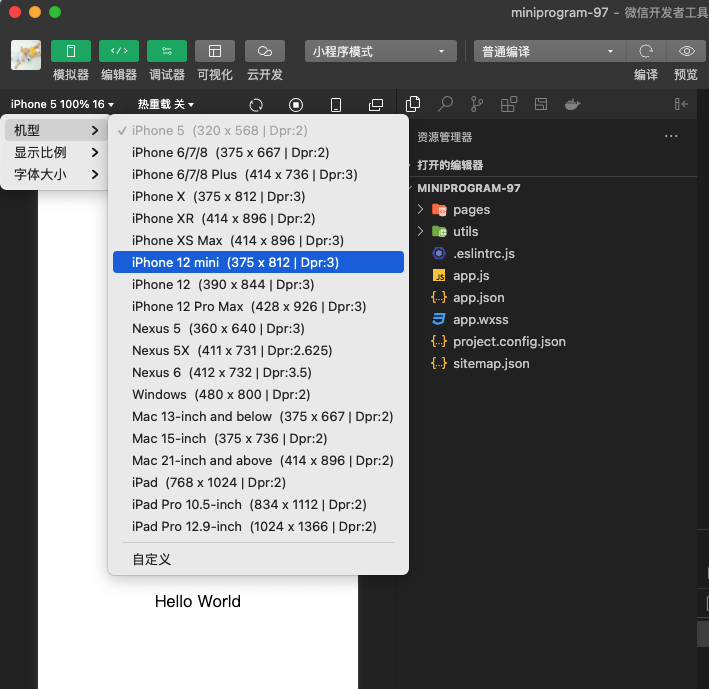
Task: Open the extensions blocks icon
Action: (509, 104)
